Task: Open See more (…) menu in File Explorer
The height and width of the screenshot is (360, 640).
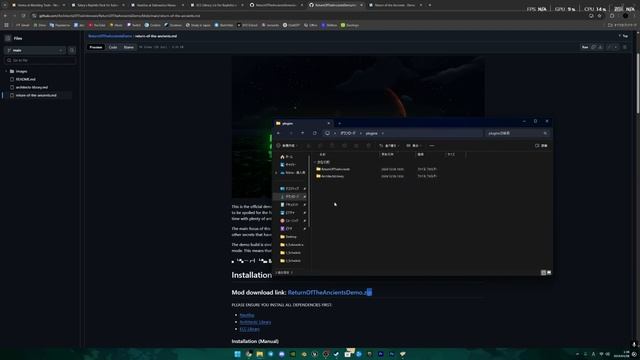Action: (432, 146)
